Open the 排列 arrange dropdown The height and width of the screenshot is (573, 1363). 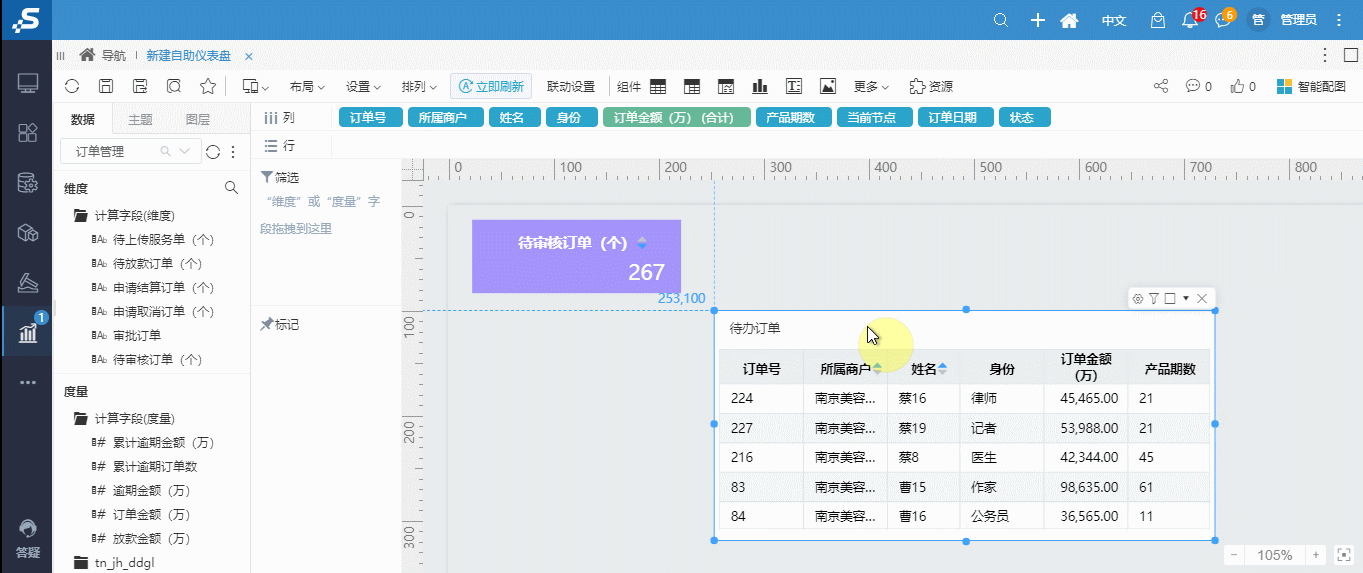419,86
